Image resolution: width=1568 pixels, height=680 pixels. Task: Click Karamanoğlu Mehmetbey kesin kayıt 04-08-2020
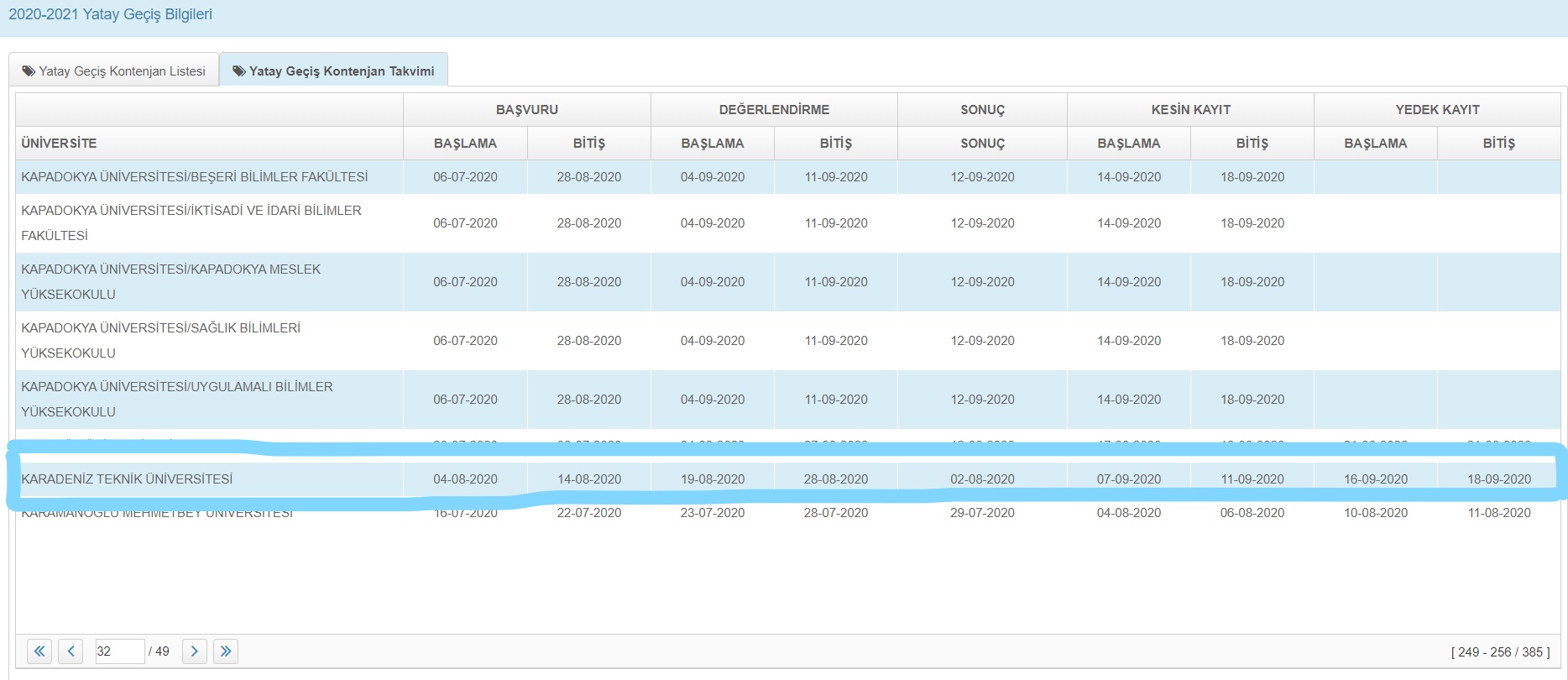coord(1129,513)
